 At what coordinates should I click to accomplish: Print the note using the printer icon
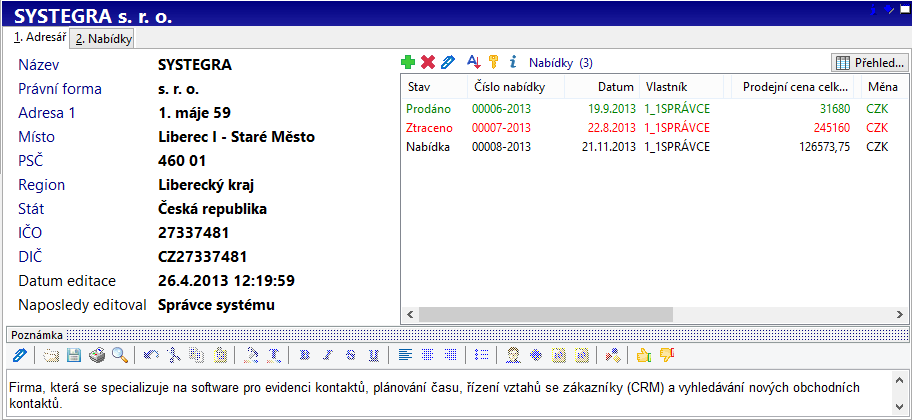[97, 355]
